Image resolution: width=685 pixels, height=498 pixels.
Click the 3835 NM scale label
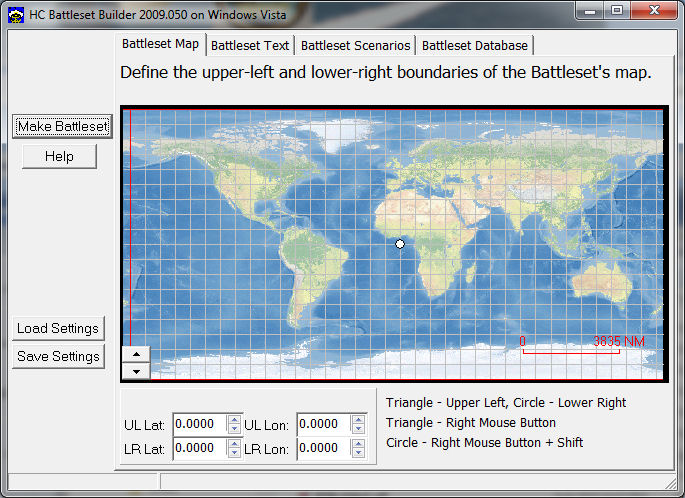click(619, 341)
